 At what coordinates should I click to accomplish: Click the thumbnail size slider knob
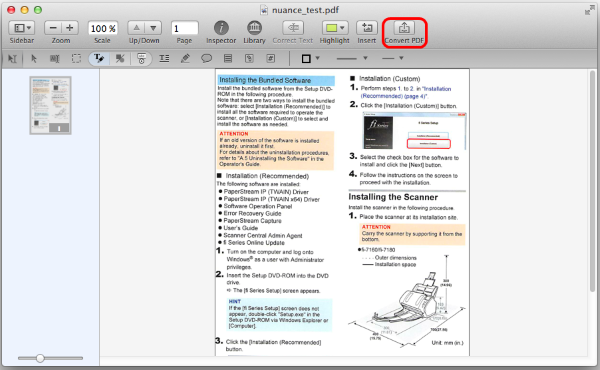pyautogui.click(x=40, y=358)
